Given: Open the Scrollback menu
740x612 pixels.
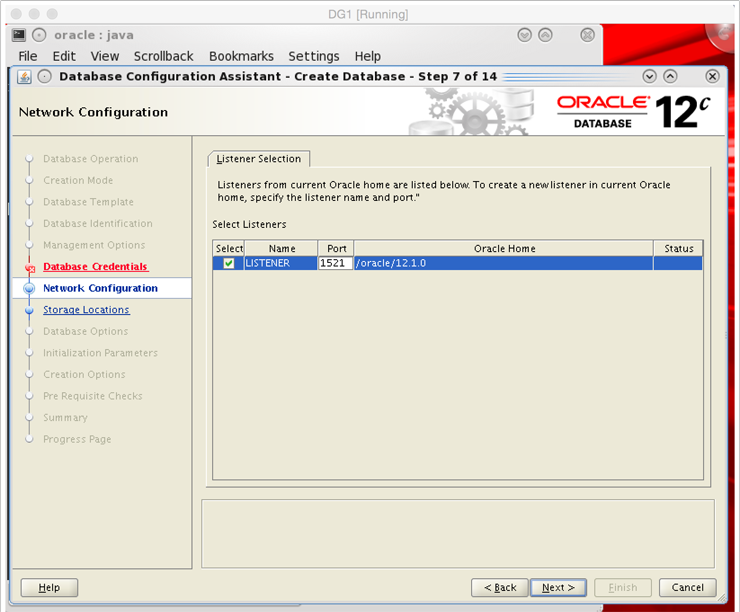Looking at the screenshot, I should [163, 56].
